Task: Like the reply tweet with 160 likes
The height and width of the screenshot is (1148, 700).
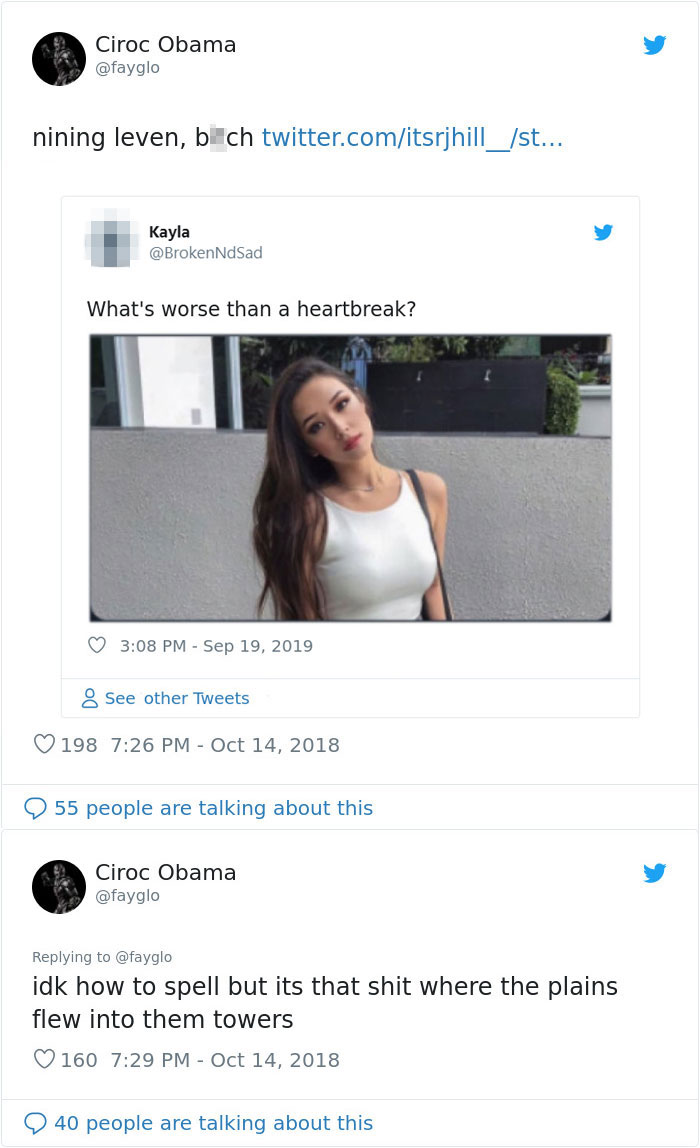Action: click(x=45, y=1059)
